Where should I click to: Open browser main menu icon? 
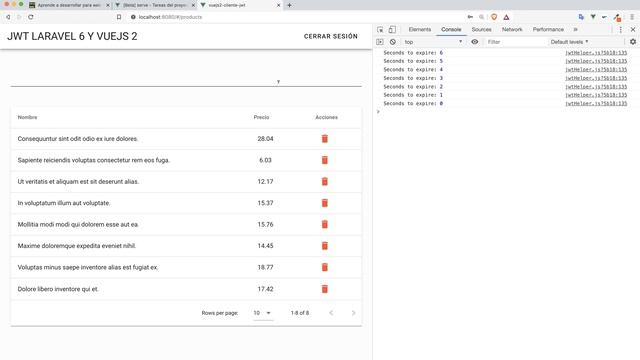632,17
